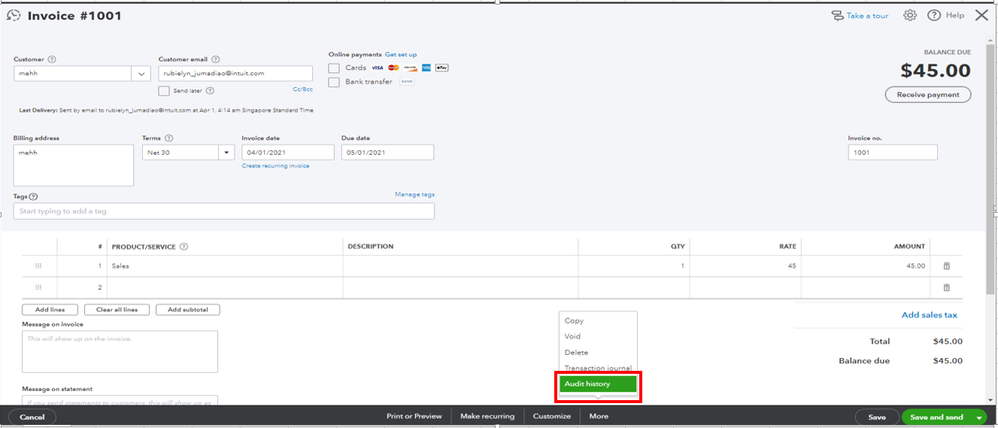Viewport: 998px width, 428px height.
Task: Click the Tags help icon
Action: click(x=33, y=197)
